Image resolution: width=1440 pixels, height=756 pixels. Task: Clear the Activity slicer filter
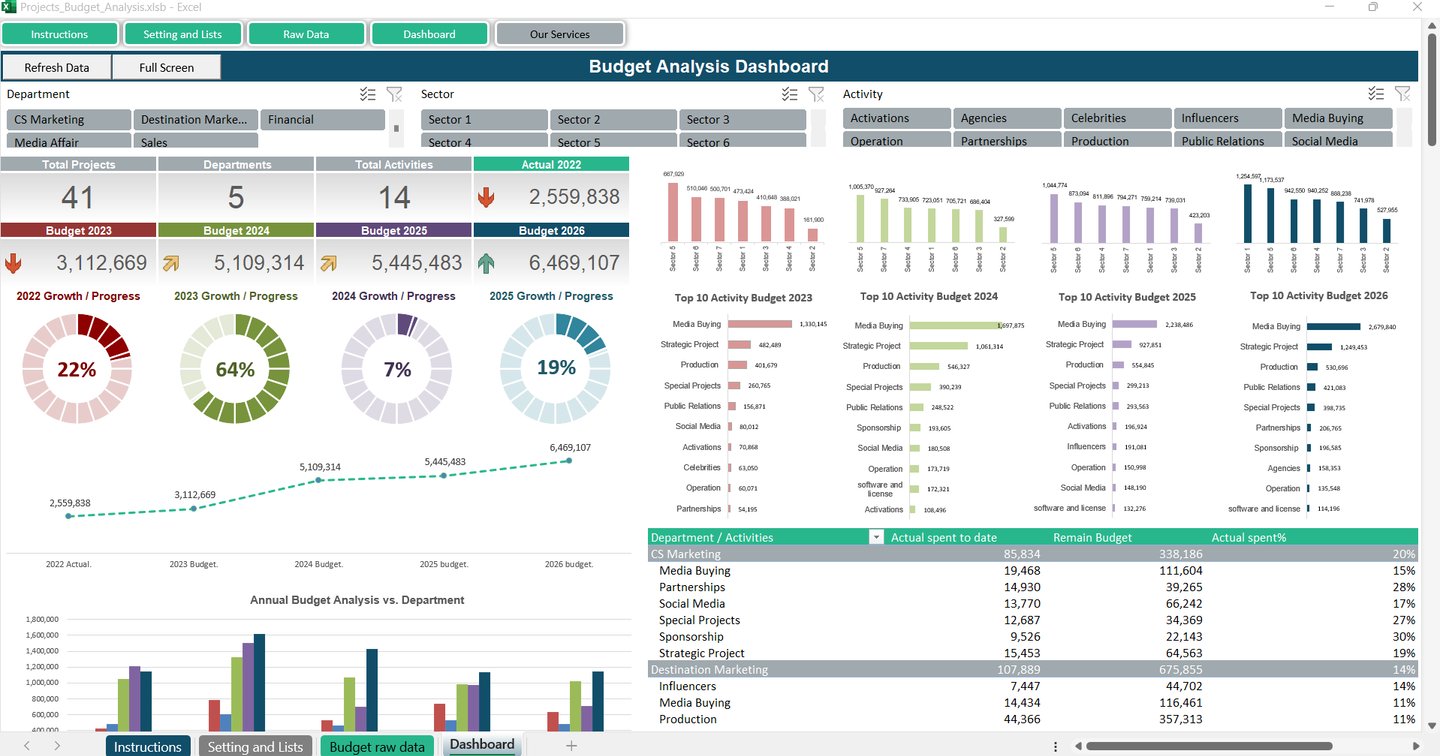pos(1403,93)
